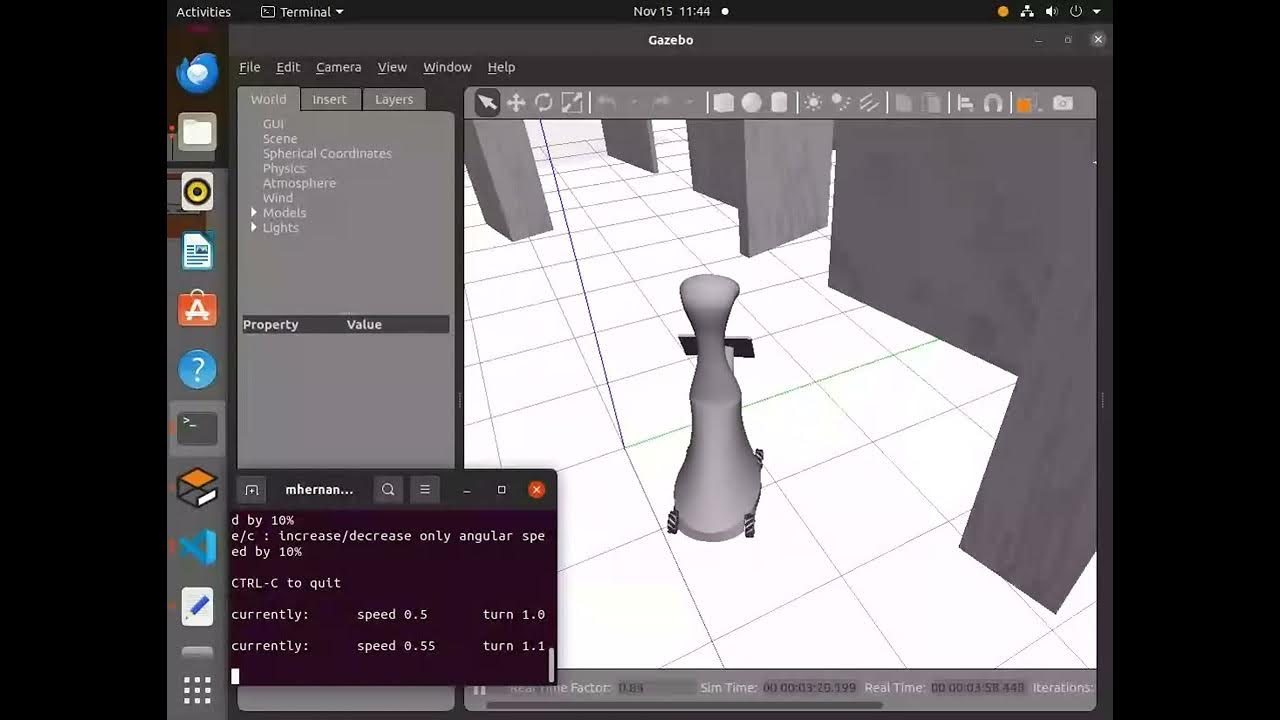This screenshot has height=720, width=1280.
Task: Open the File menu
Action: [250, 67]
